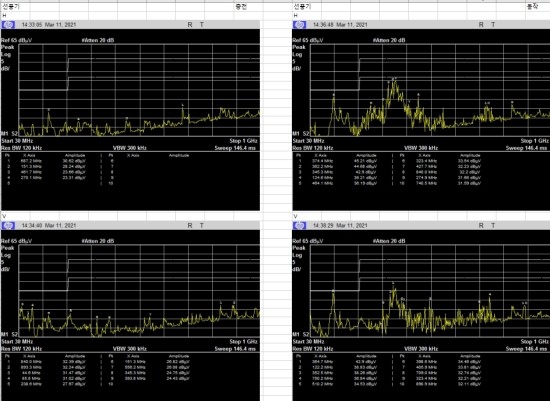Image resolution: width=550 pixels, height=401 pixels.
Task: Click 'Sweep 146.4 ms' in the 14:34:40 capture
Action: pyautogui.click(x=235, y=349)
